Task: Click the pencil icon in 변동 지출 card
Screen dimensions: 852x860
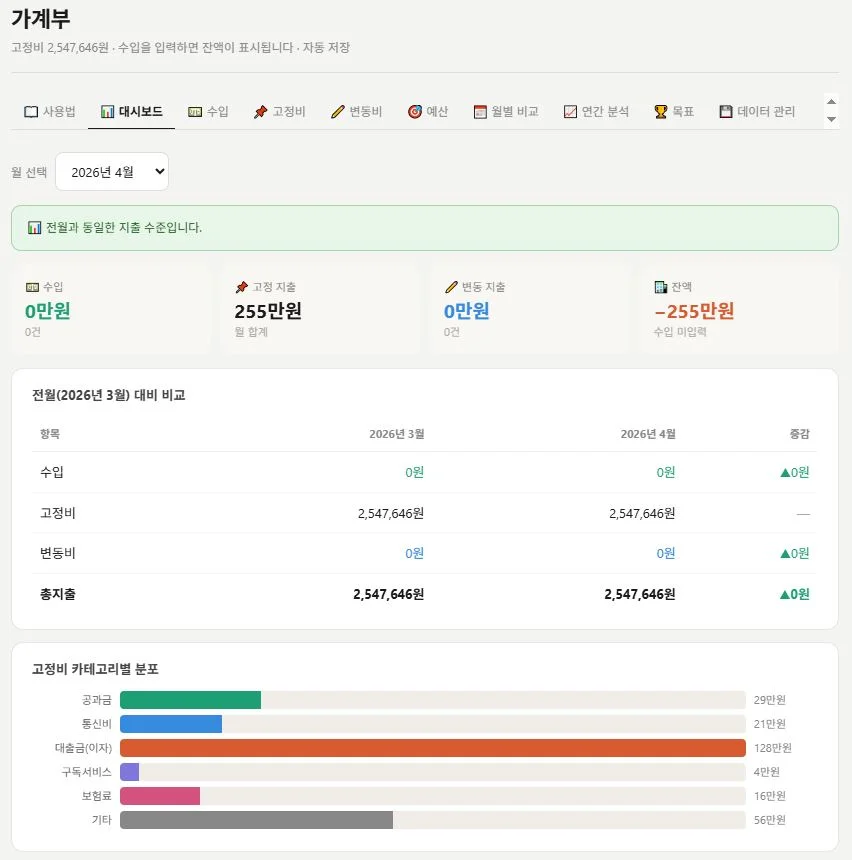Action: coord(451,287)
